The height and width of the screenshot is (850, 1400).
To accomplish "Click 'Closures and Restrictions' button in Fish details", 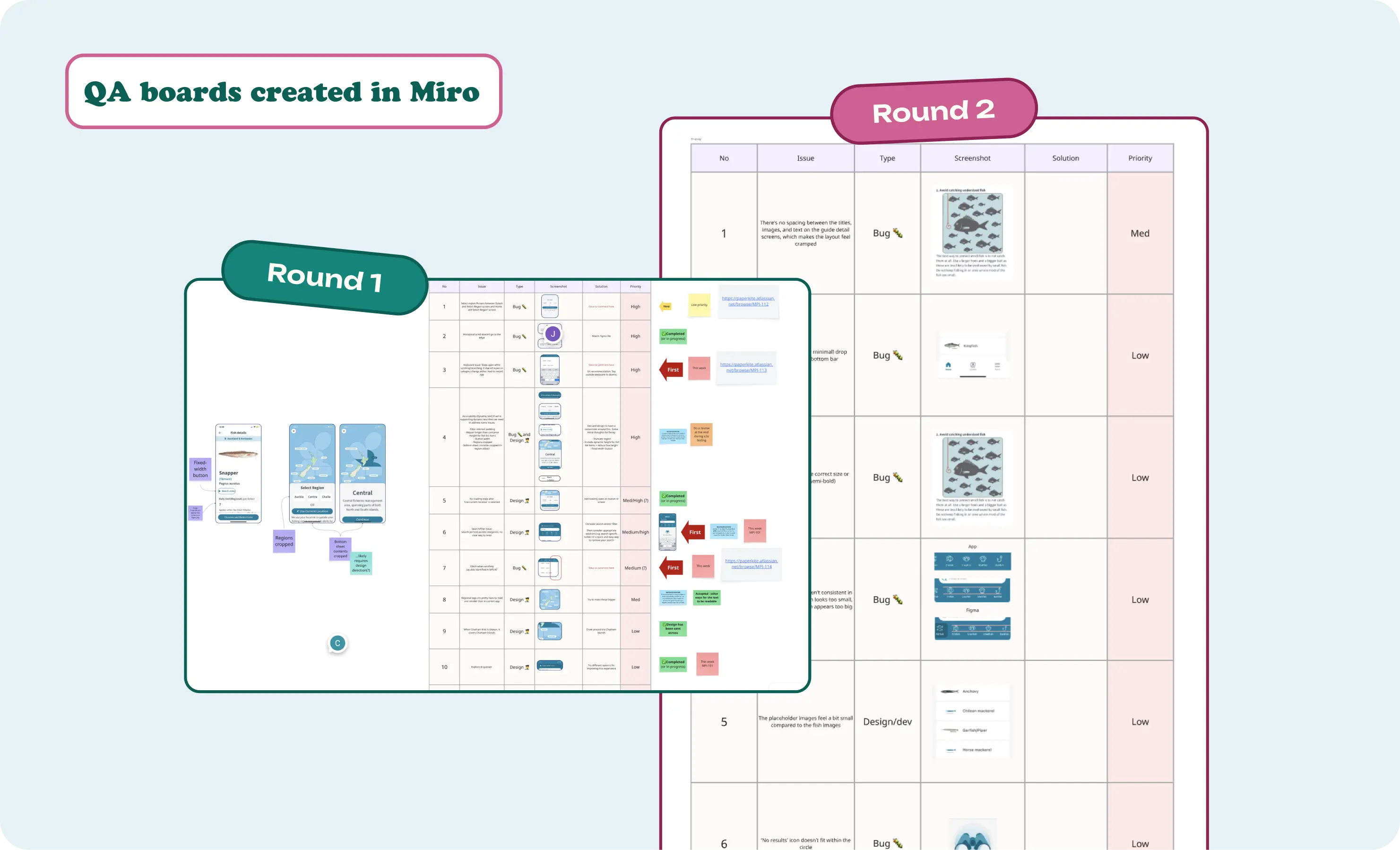I will point(239,517).
